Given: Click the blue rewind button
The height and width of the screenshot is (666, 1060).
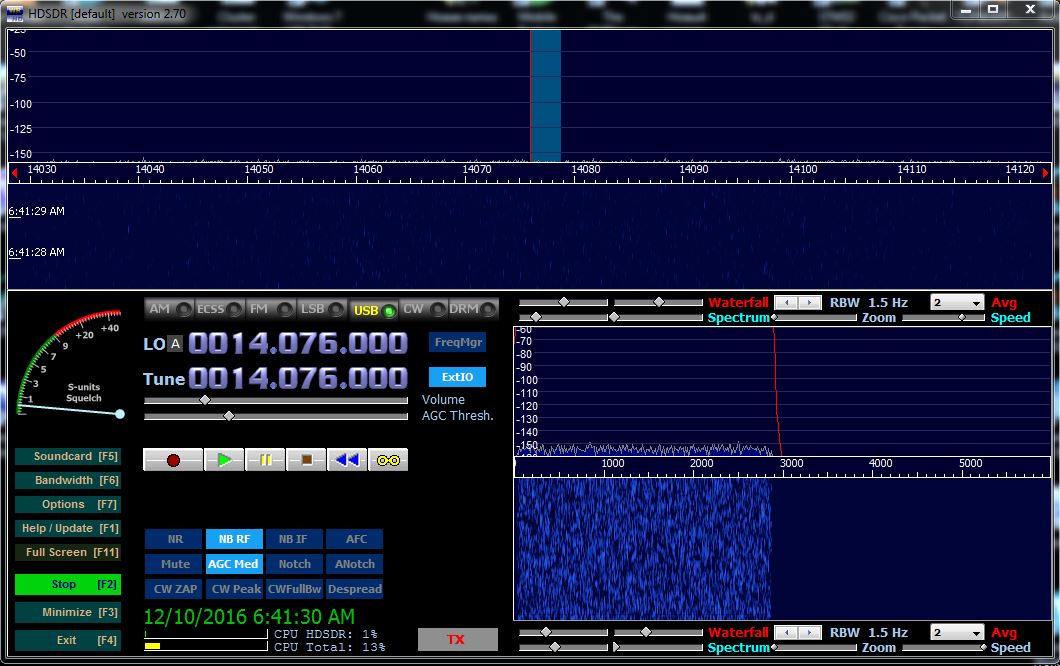Looking at the screenshot, I should coord(347,460).
